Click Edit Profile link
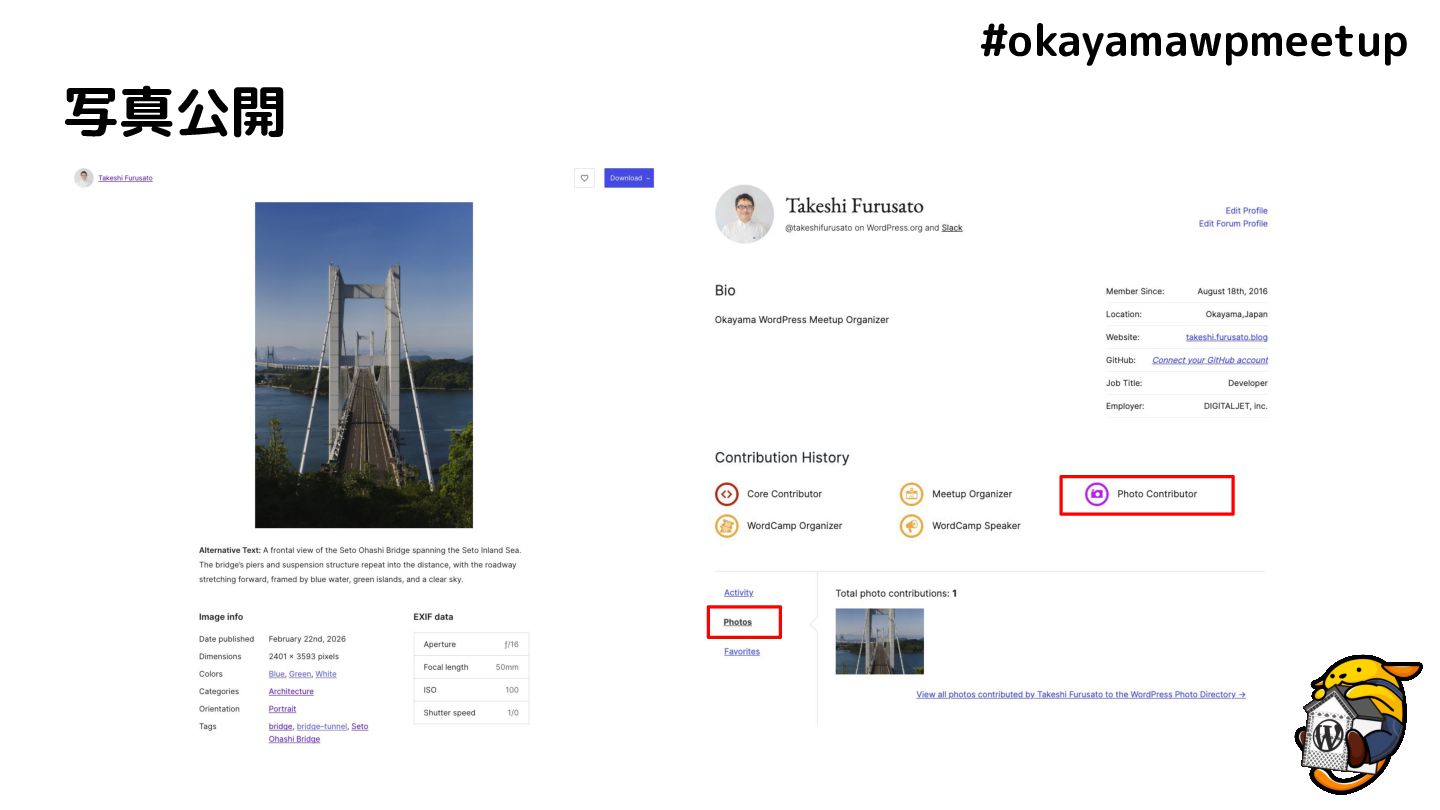 coord(1246,211)
